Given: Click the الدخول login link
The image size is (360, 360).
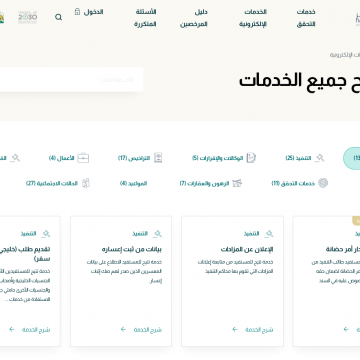Looking at the screenshot, I should tap(89, 12).
